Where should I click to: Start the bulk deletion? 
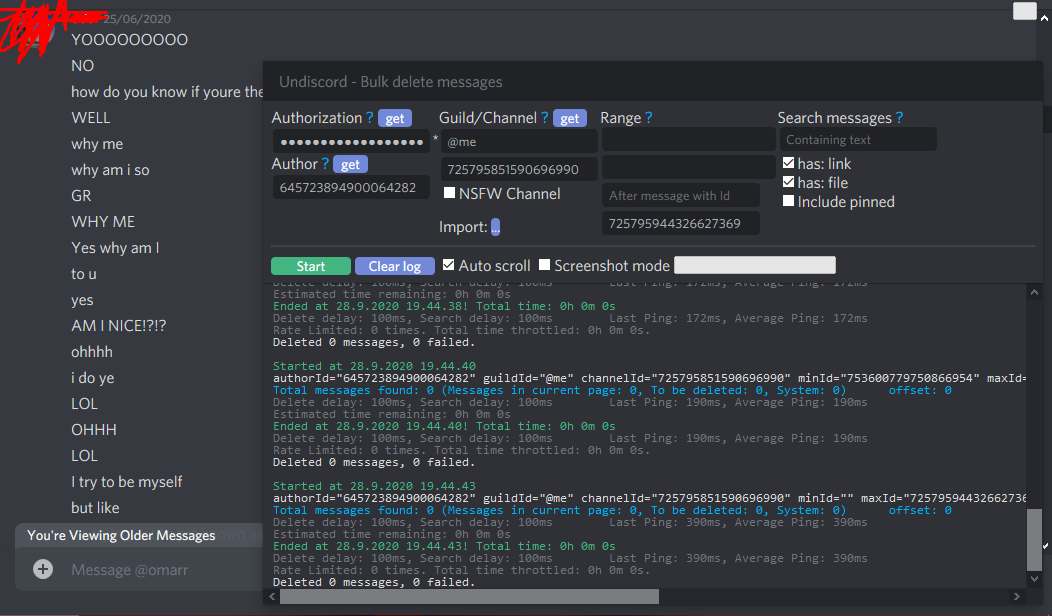pyautogui.click(x=311, y=266)
